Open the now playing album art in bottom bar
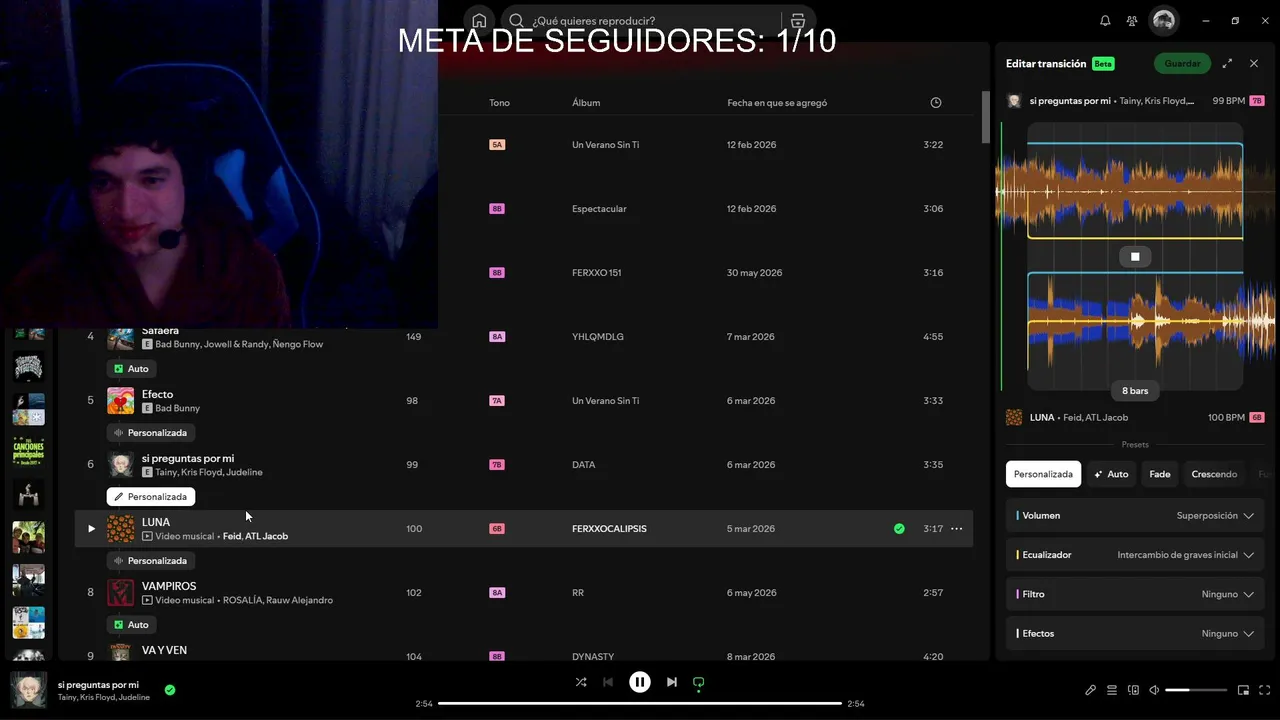Image resolution: width=1280 pixels, height=720 pixels. 28,690
